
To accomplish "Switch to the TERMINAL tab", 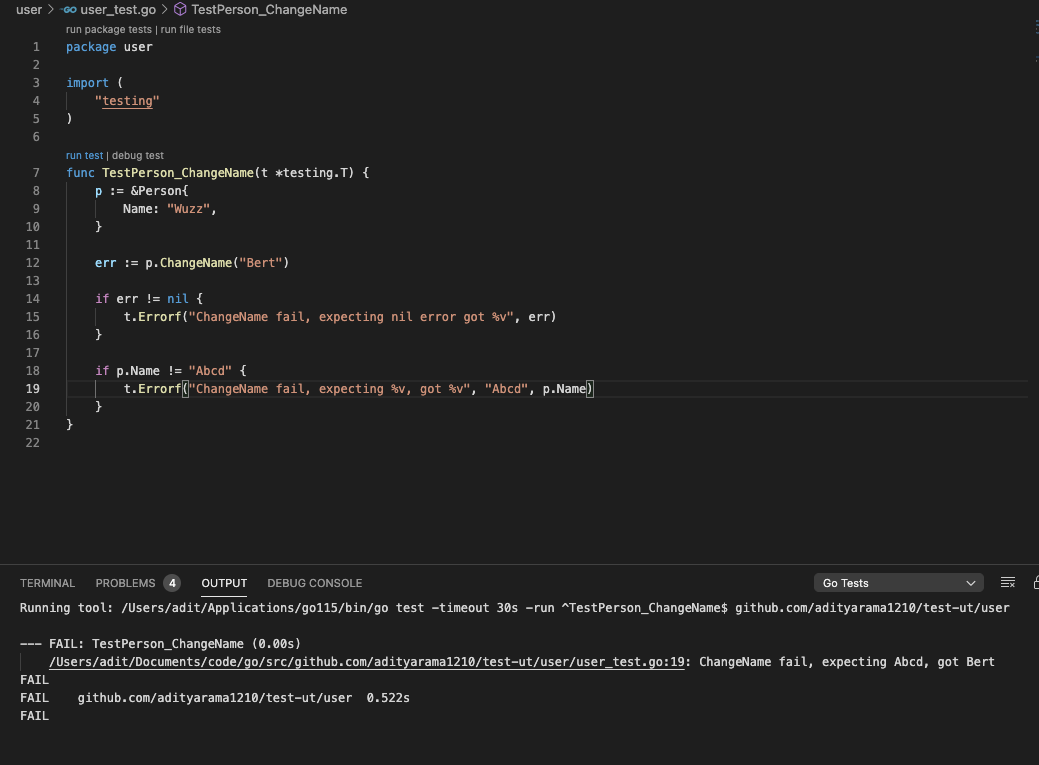I will pos(47,583).
